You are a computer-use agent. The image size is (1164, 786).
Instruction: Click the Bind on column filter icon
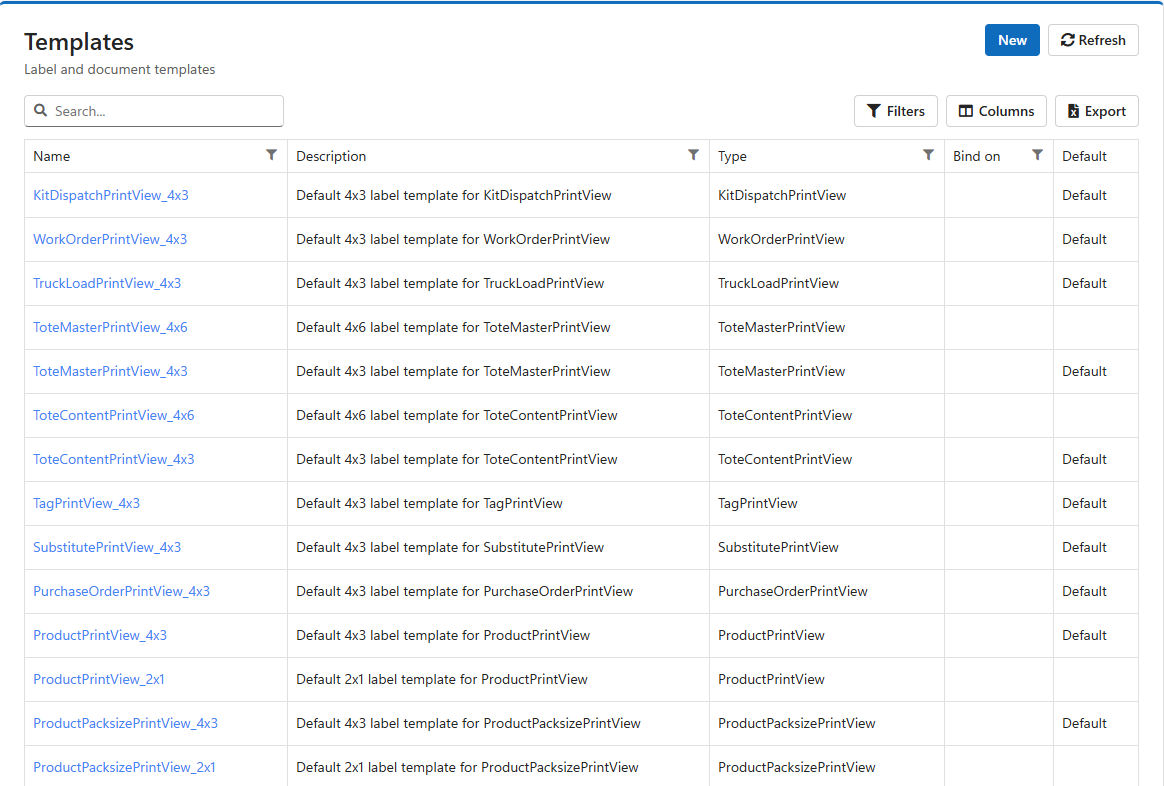[x=1038, y=155]
